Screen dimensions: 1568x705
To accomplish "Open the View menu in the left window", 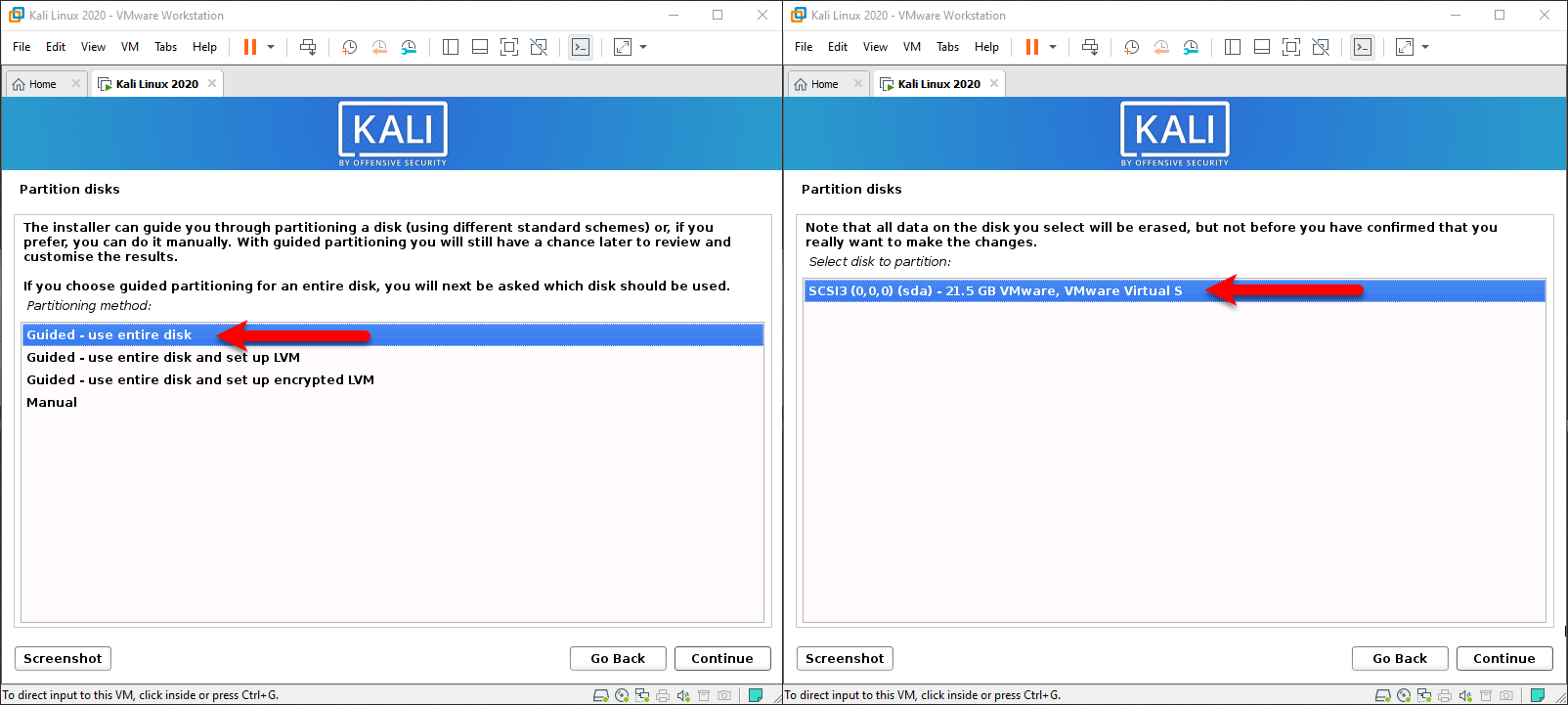I will tap(93, 47).
